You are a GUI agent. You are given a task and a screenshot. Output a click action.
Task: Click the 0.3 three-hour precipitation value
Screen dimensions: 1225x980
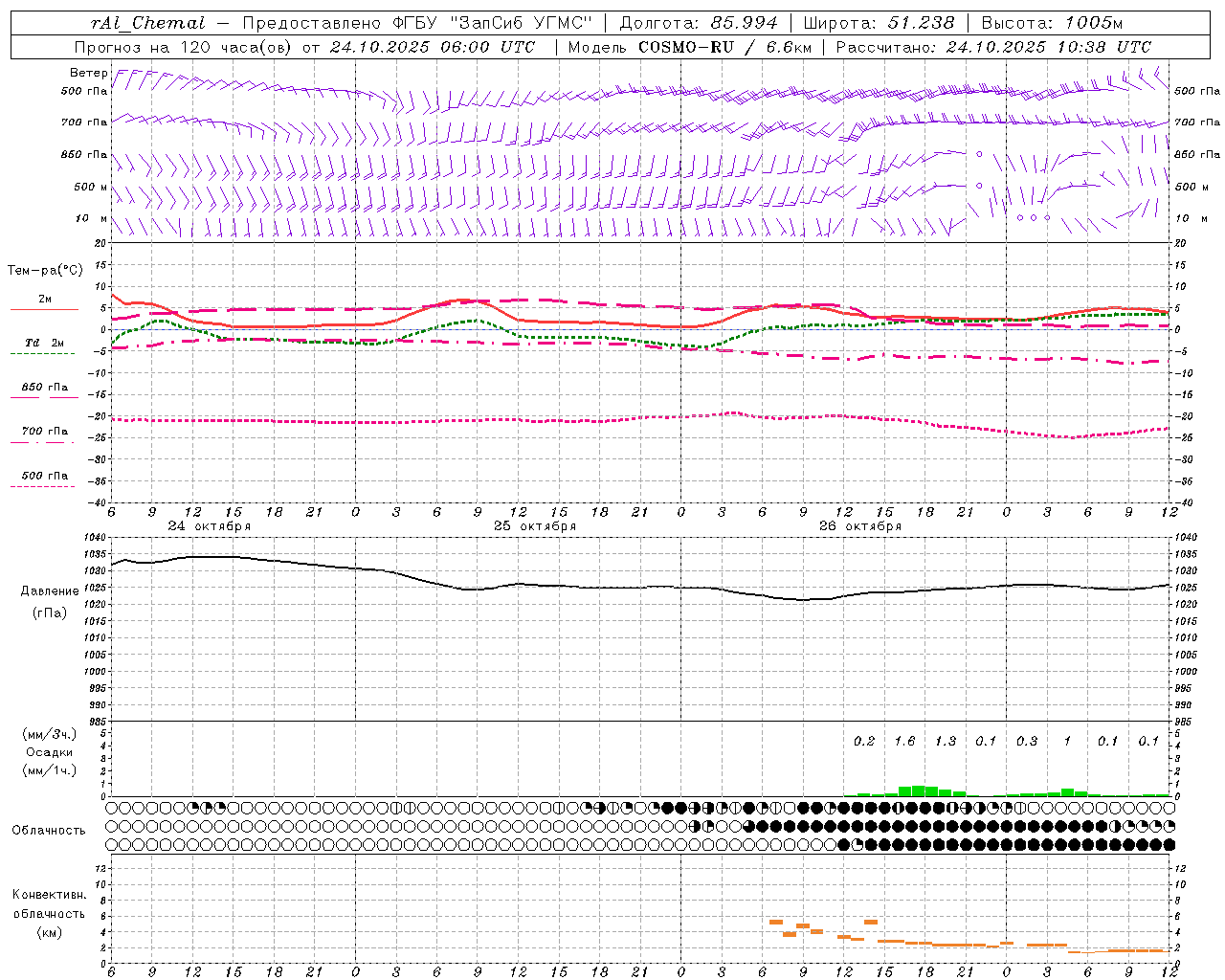[1027, 741]
